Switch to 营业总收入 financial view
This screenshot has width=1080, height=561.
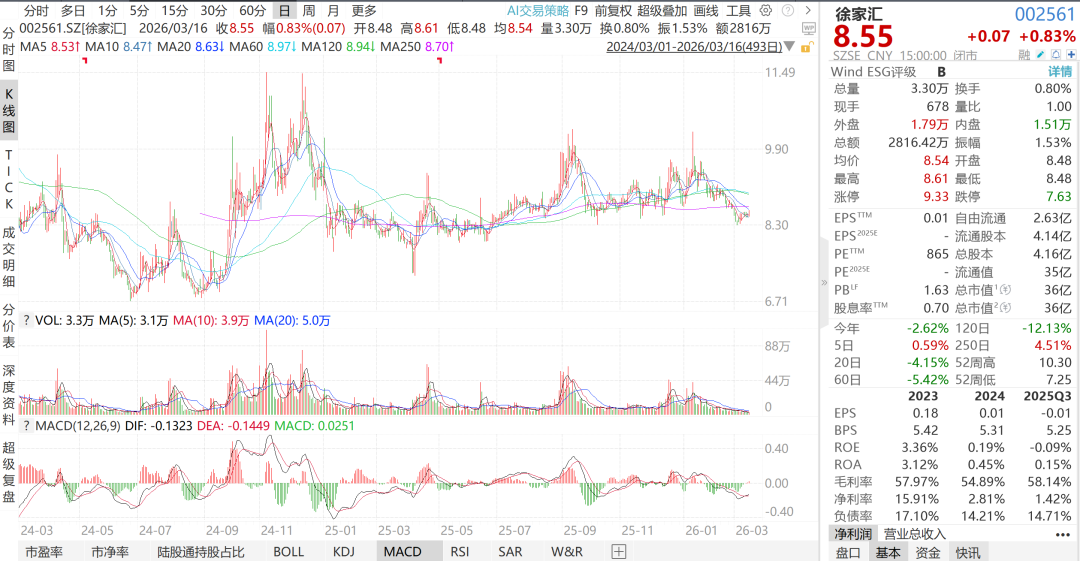(913, 534)
